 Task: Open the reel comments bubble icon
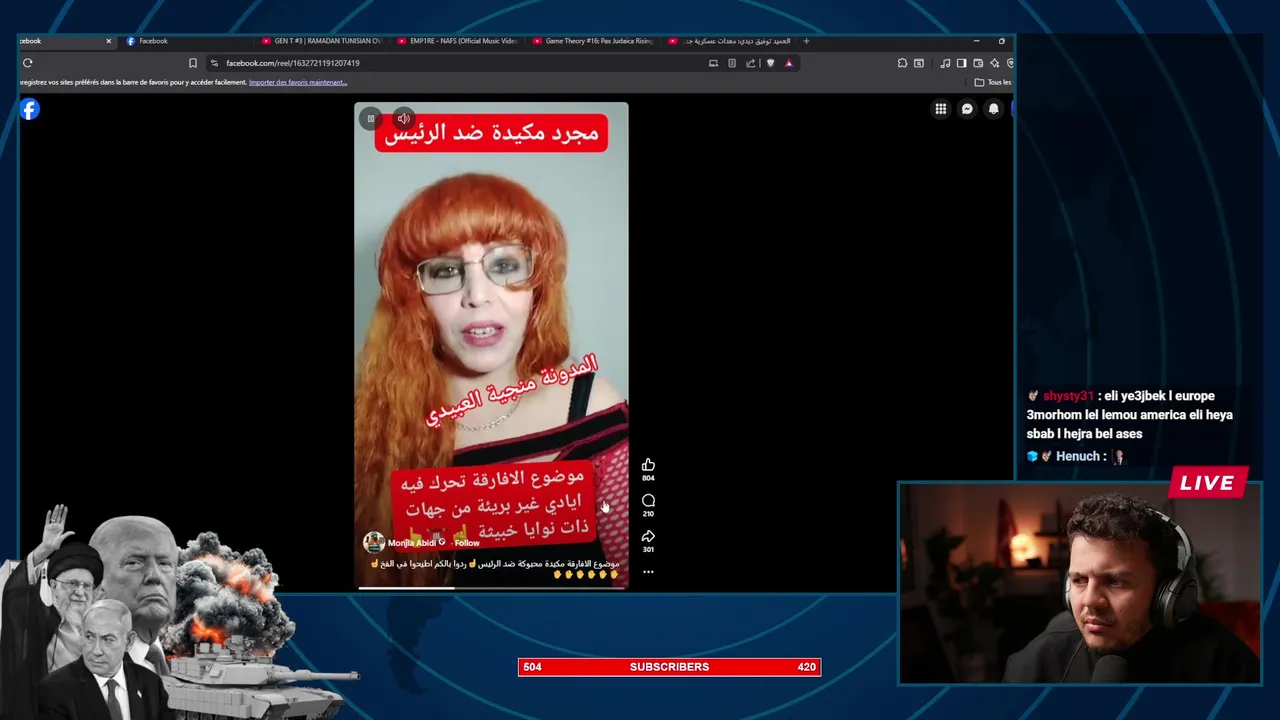648,500
